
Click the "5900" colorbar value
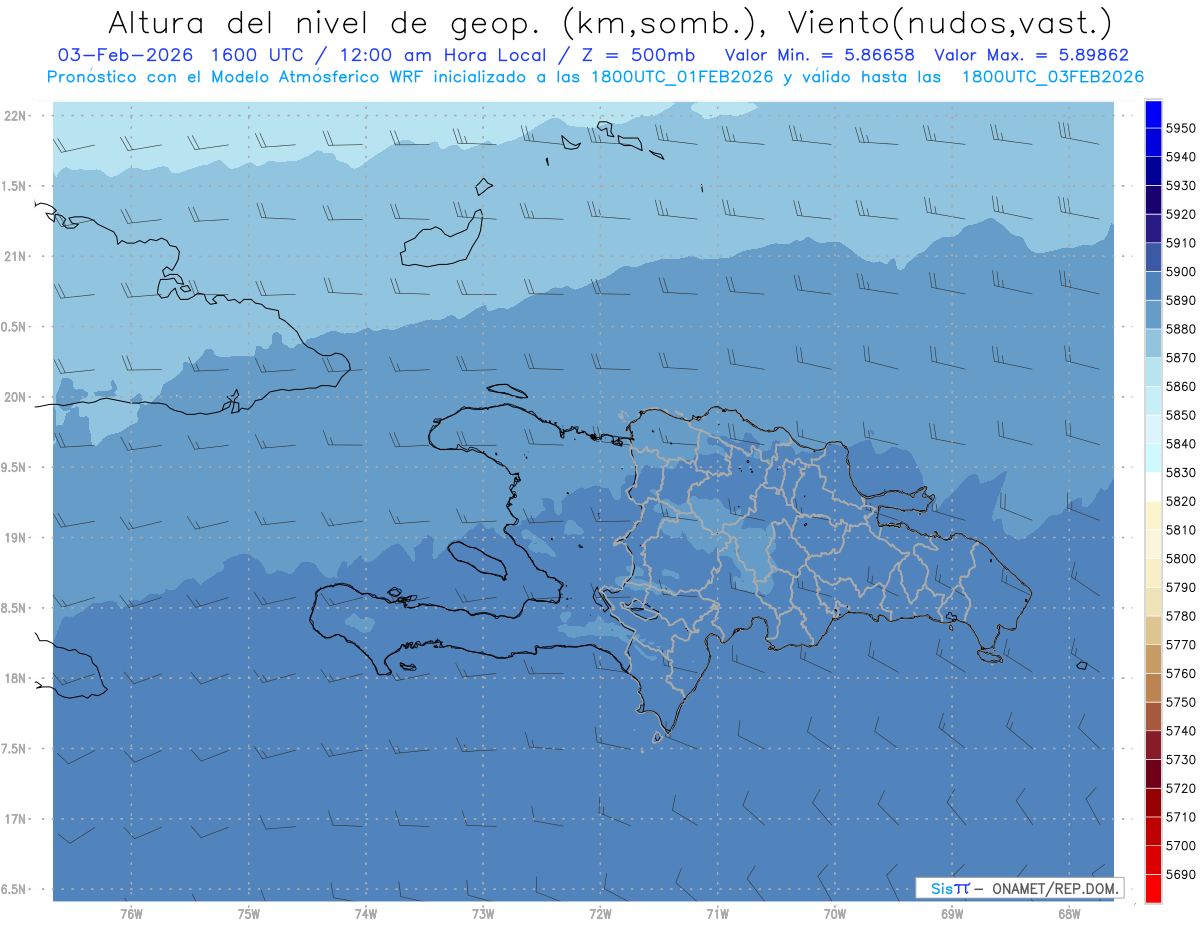[1181, 272]
